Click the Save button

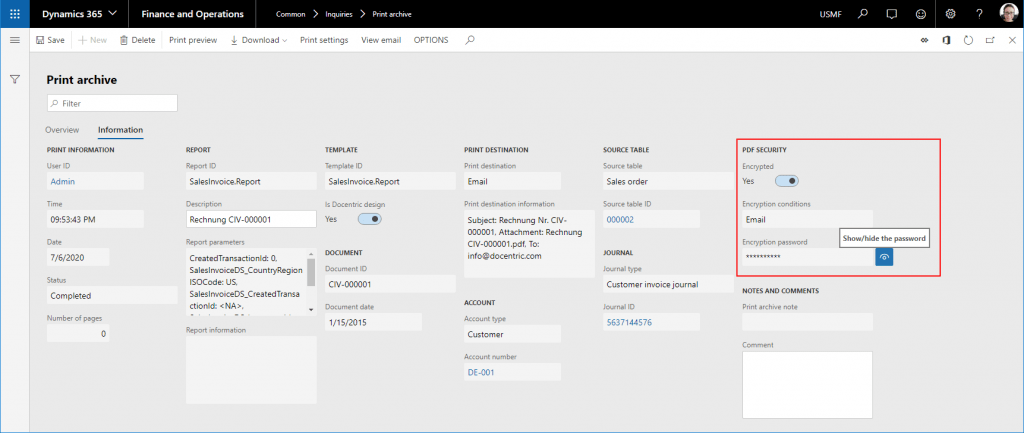point(50,40)
